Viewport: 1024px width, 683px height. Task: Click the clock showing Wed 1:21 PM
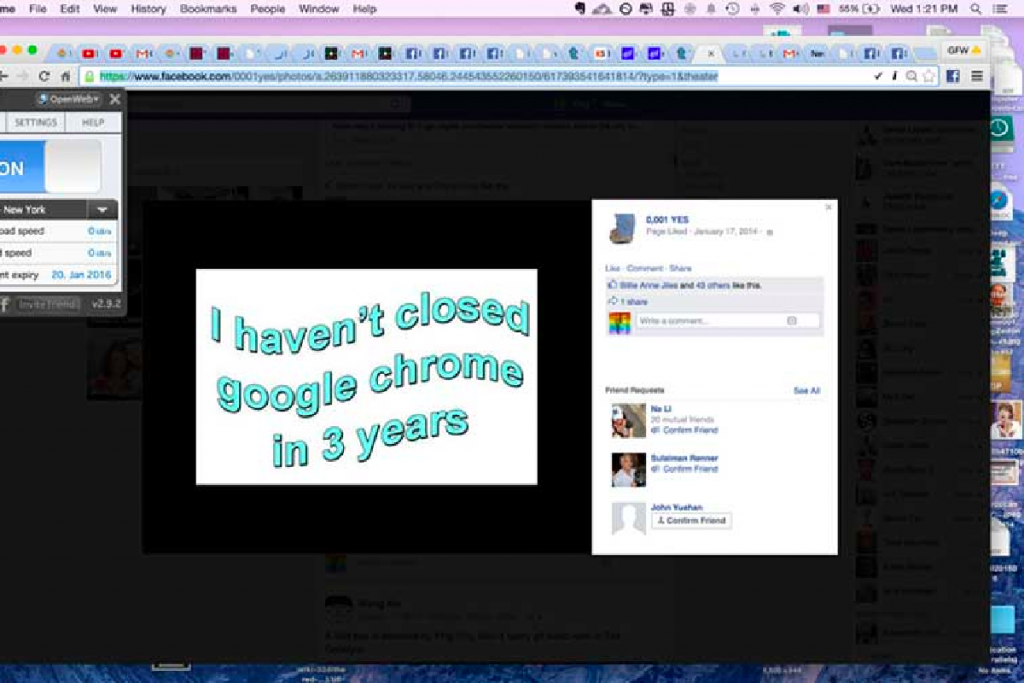(x=923, y=9)
